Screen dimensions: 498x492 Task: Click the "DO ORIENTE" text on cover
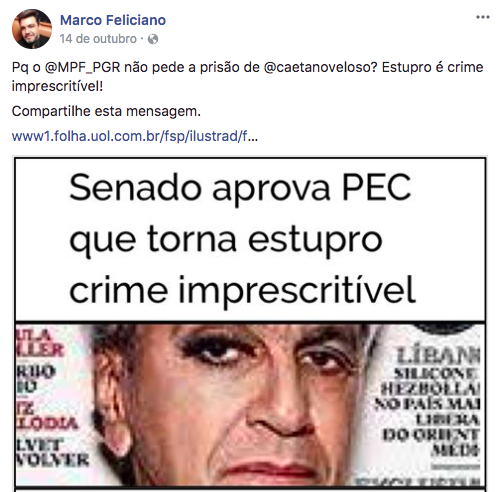[431, 435]
